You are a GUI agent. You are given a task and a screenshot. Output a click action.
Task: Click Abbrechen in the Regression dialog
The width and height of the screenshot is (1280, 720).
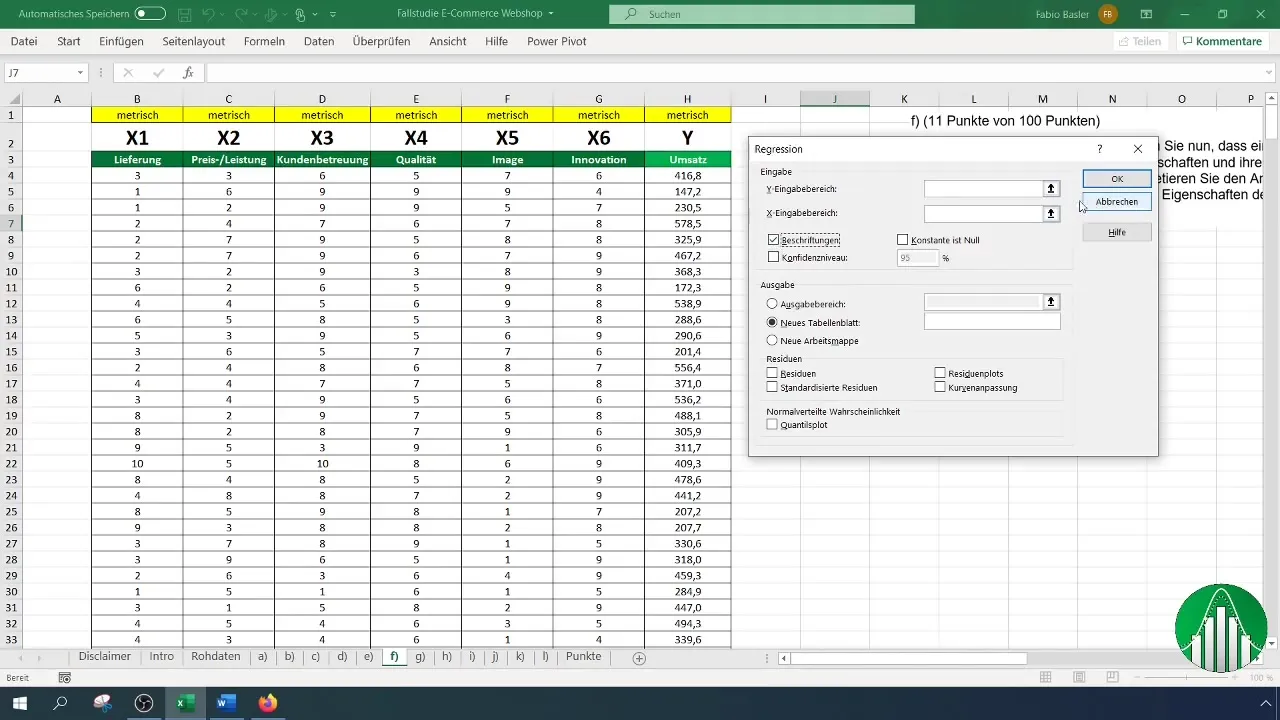1117,201
